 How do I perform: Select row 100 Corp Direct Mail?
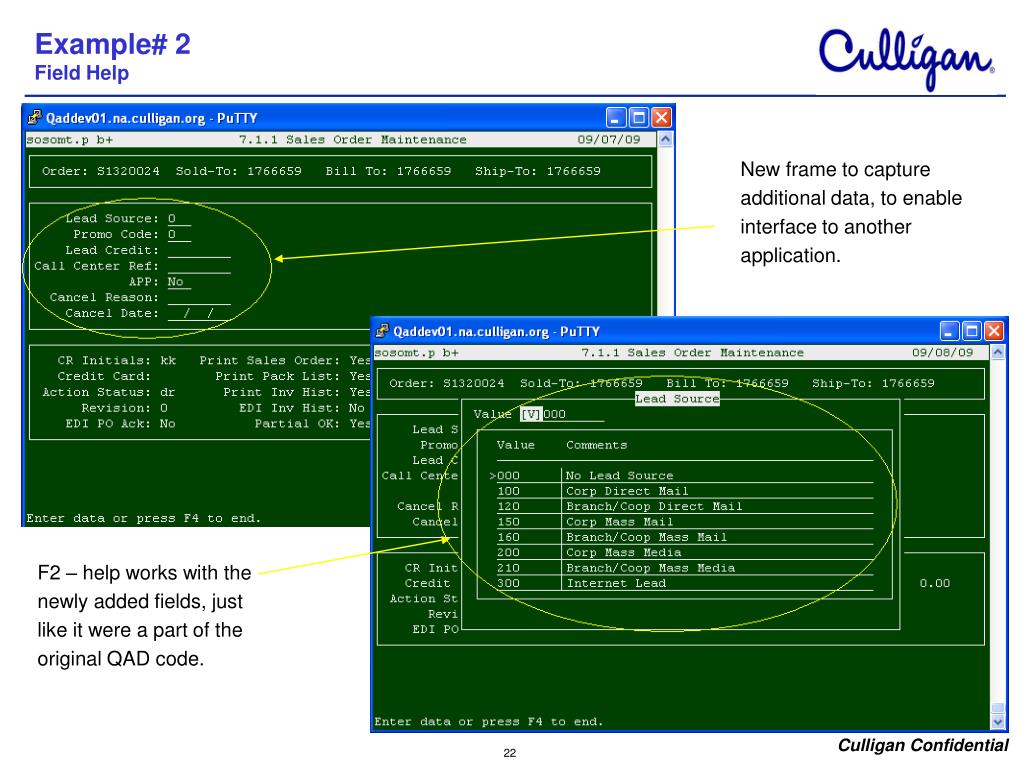tap(684, 491)
